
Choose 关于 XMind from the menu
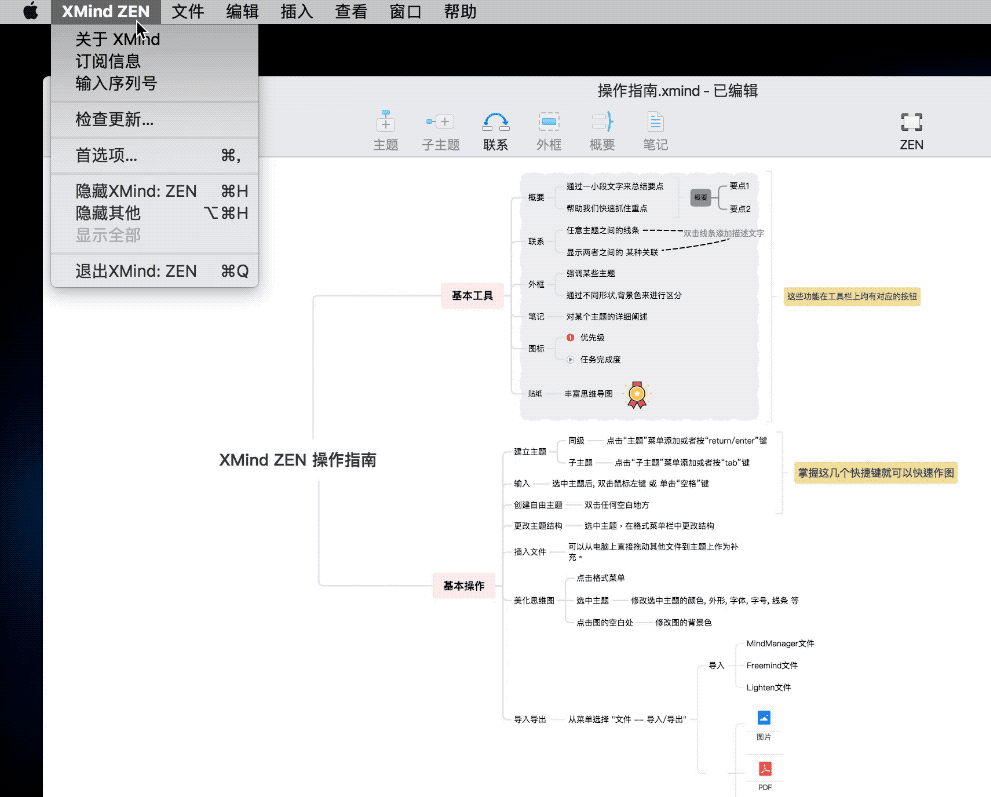[154, 39]
